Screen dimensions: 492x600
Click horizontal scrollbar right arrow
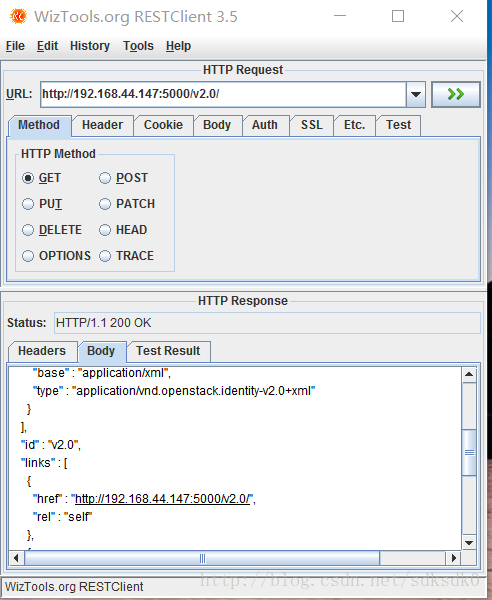click(454, 558)
